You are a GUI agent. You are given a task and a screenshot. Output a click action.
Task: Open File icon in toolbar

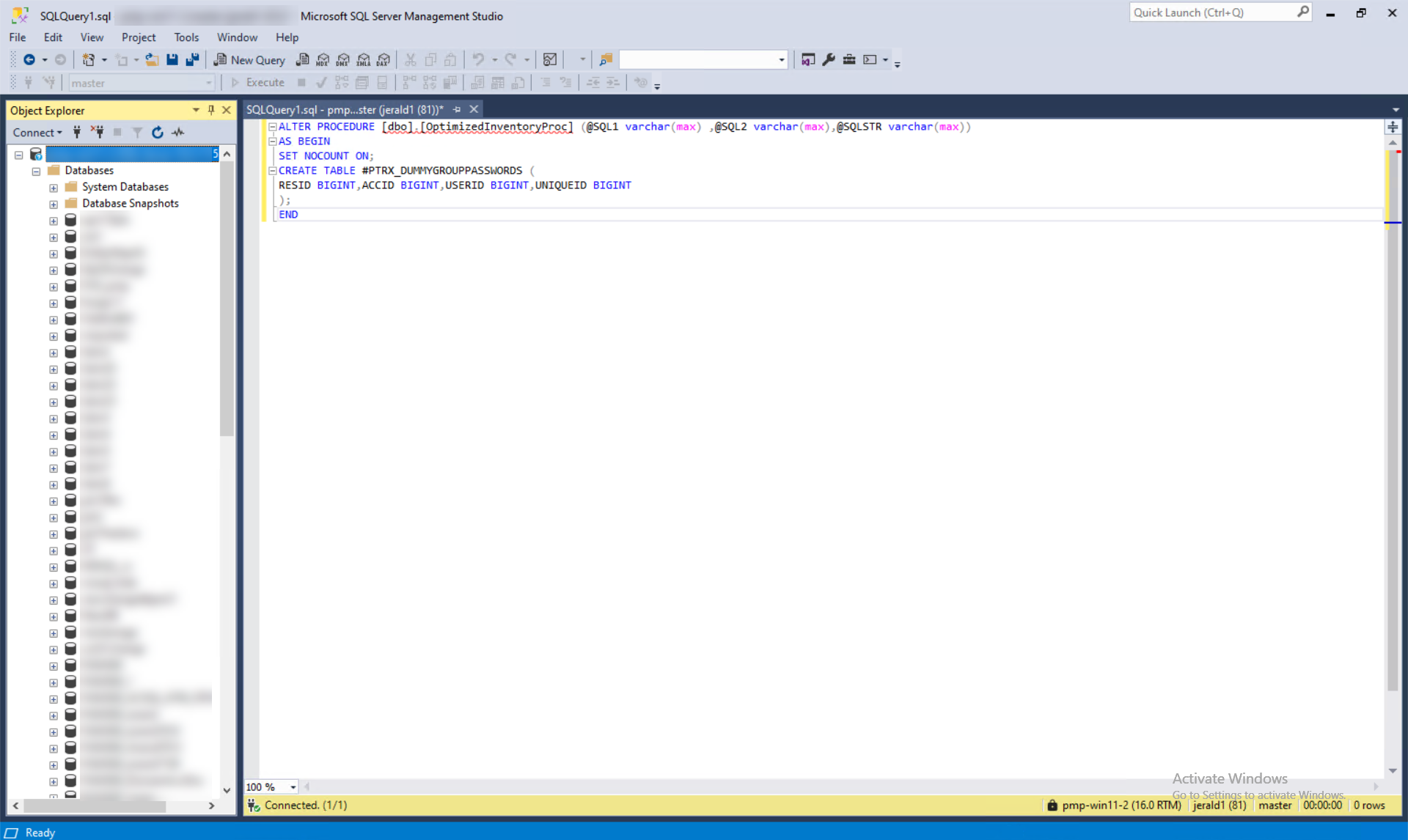click(152, 60)
